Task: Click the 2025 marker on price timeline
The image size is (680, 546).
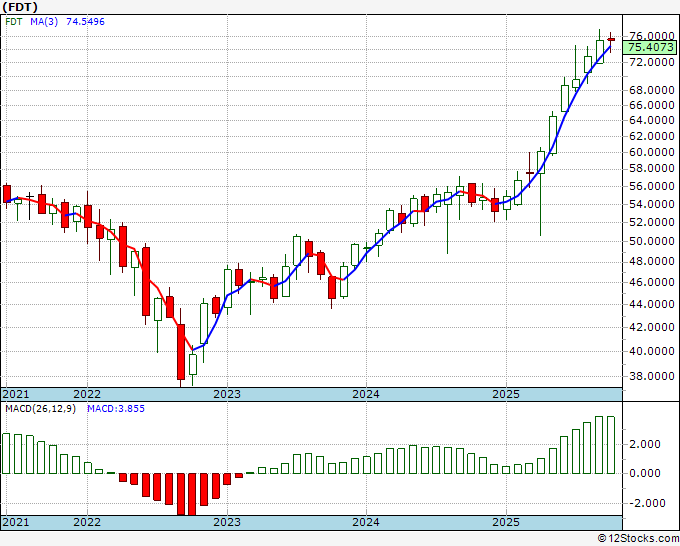Action: pyautogui.click(x=506, y=394)
